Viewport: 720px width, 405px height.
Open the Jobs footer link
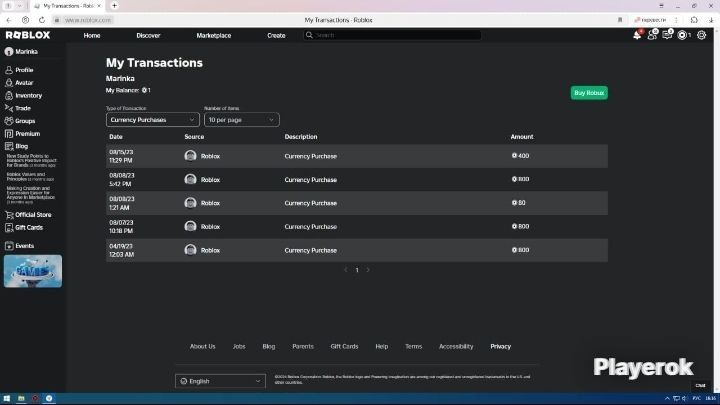pos(239,346)
